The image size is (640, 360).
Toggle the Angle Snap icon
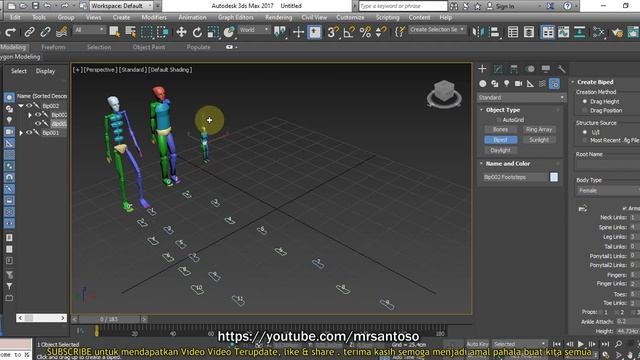(x=349, y=32)
